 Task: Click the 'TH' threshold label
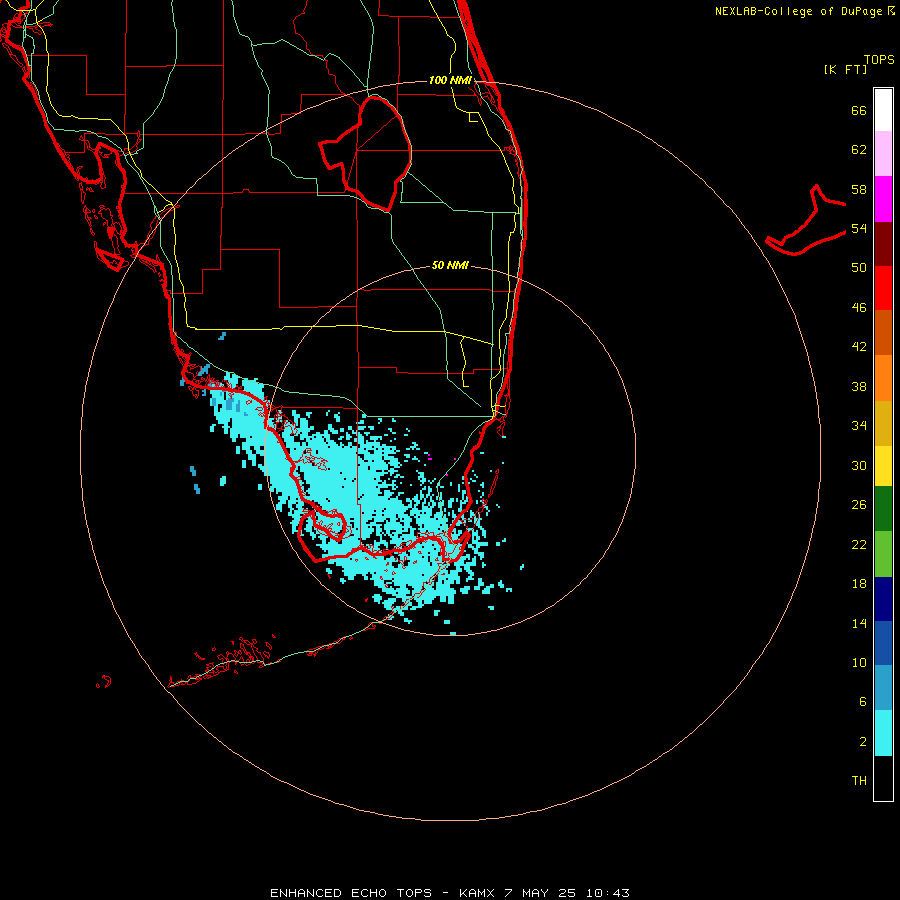[859, 781]
